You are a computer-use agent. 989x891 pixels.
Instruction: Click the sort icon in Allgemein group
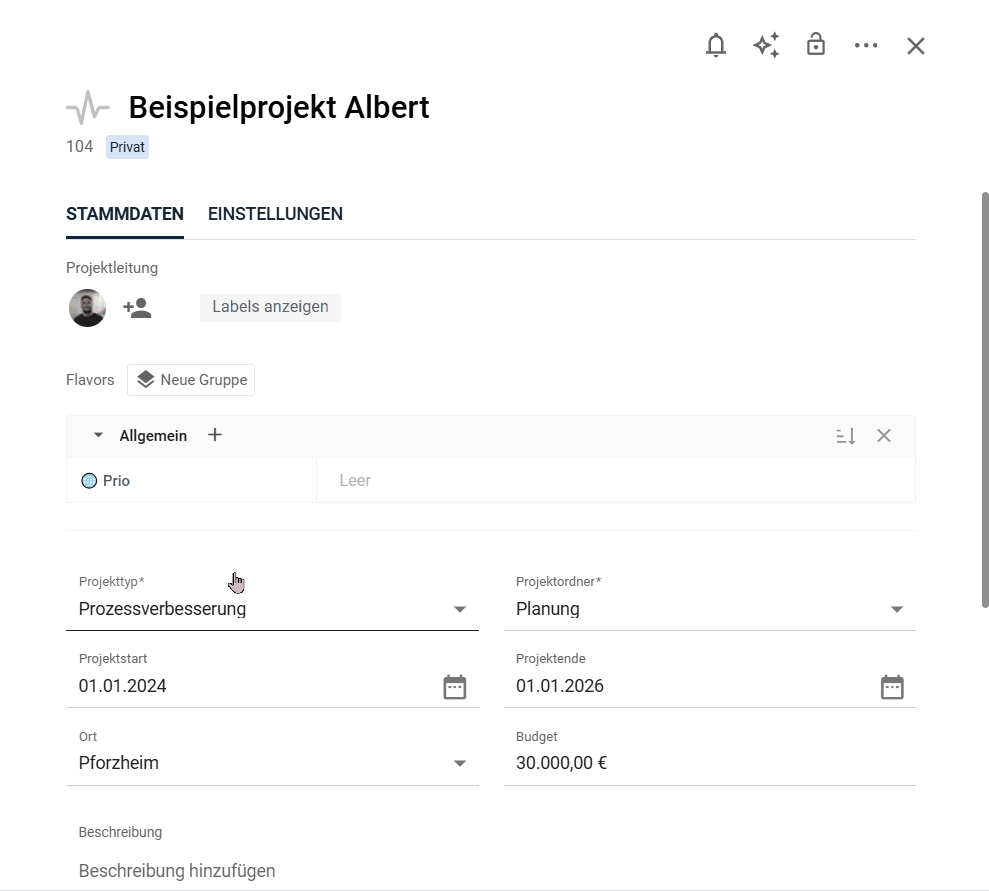[x=846, y=436]
